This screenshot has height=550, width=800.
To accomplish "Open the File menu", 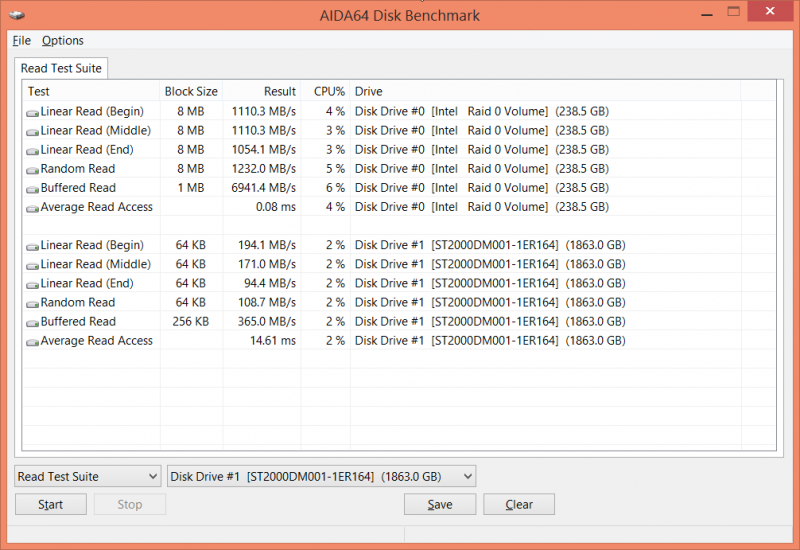I will [x=21, y=41].
